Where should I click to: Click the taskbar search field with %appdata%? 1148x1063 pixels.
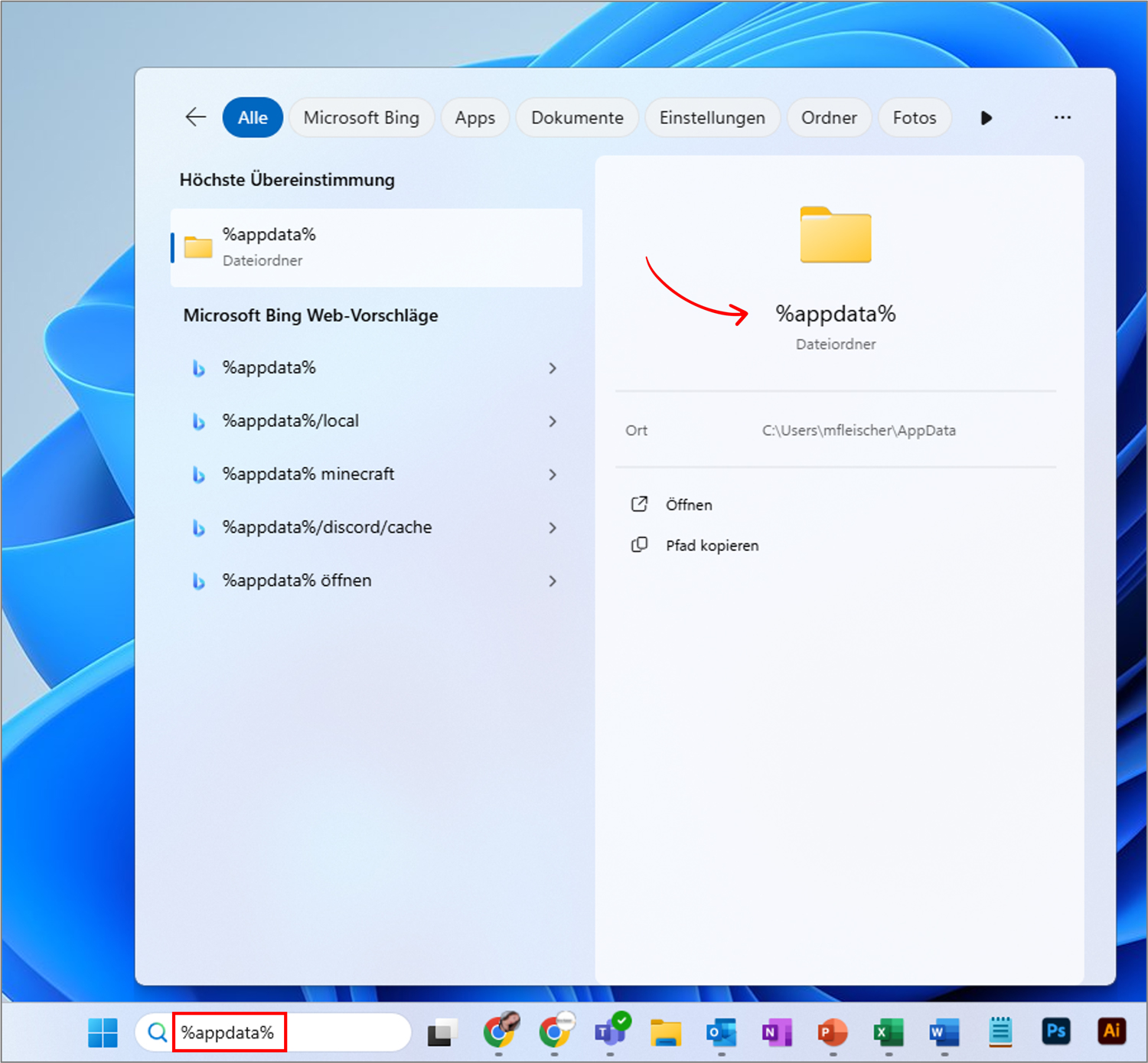pos(291,1032)
